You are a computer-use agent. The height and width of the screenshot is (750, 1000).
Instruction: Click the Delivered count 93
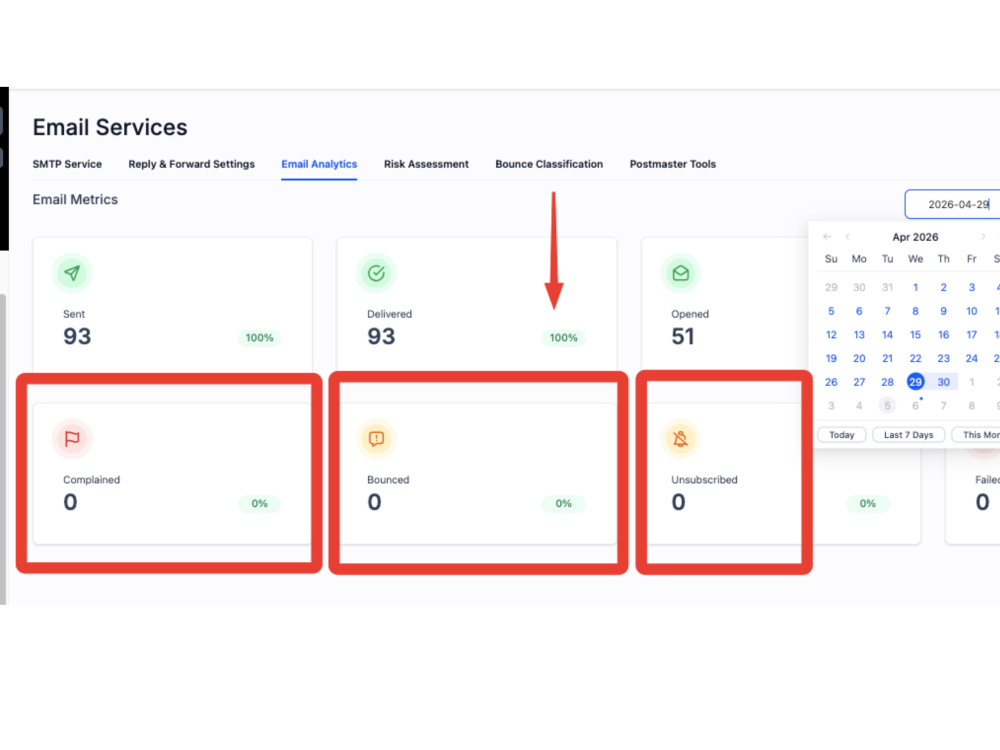381,336
